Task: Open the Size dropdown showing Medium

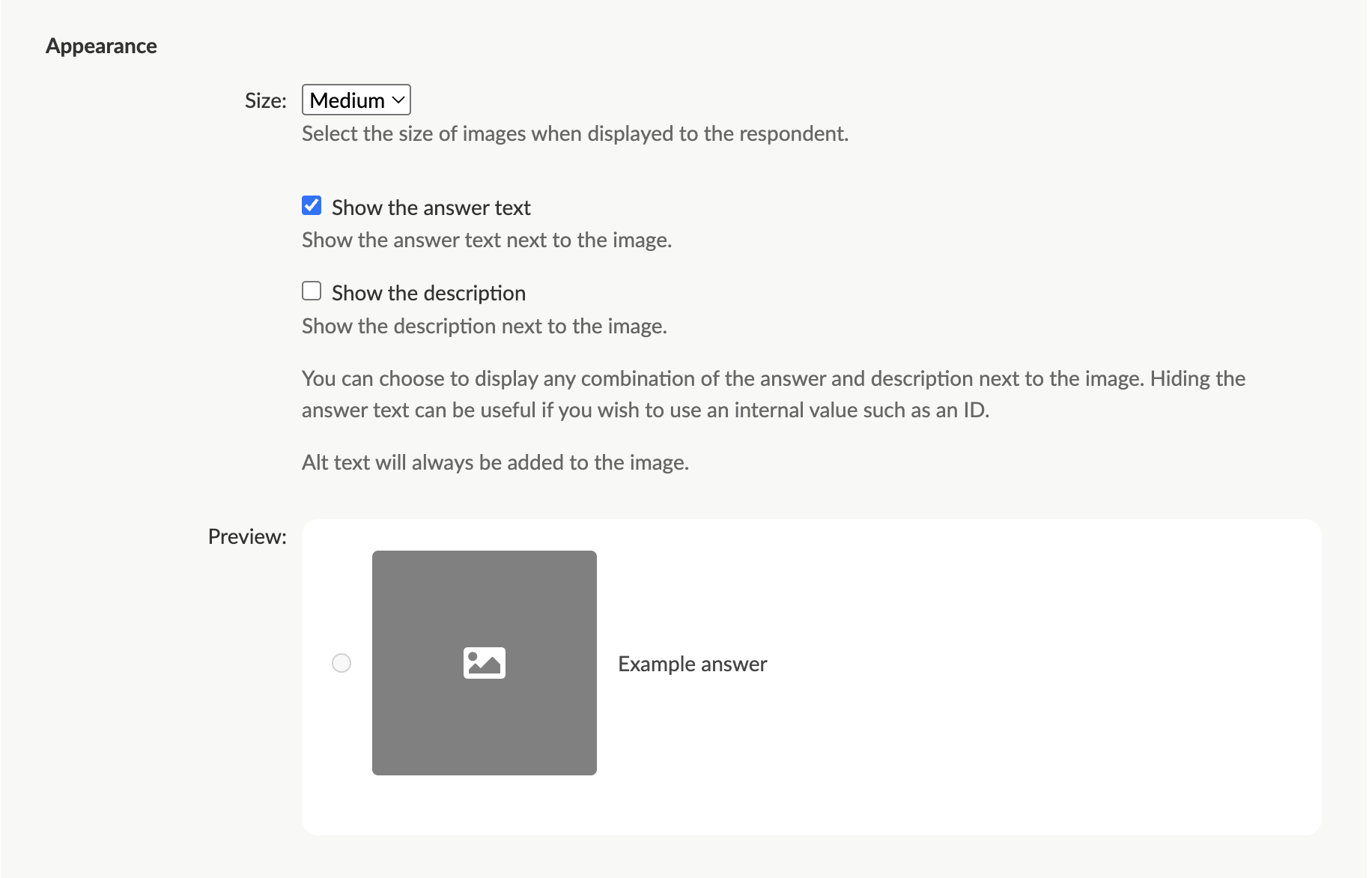Action: (x=355, y=99)
